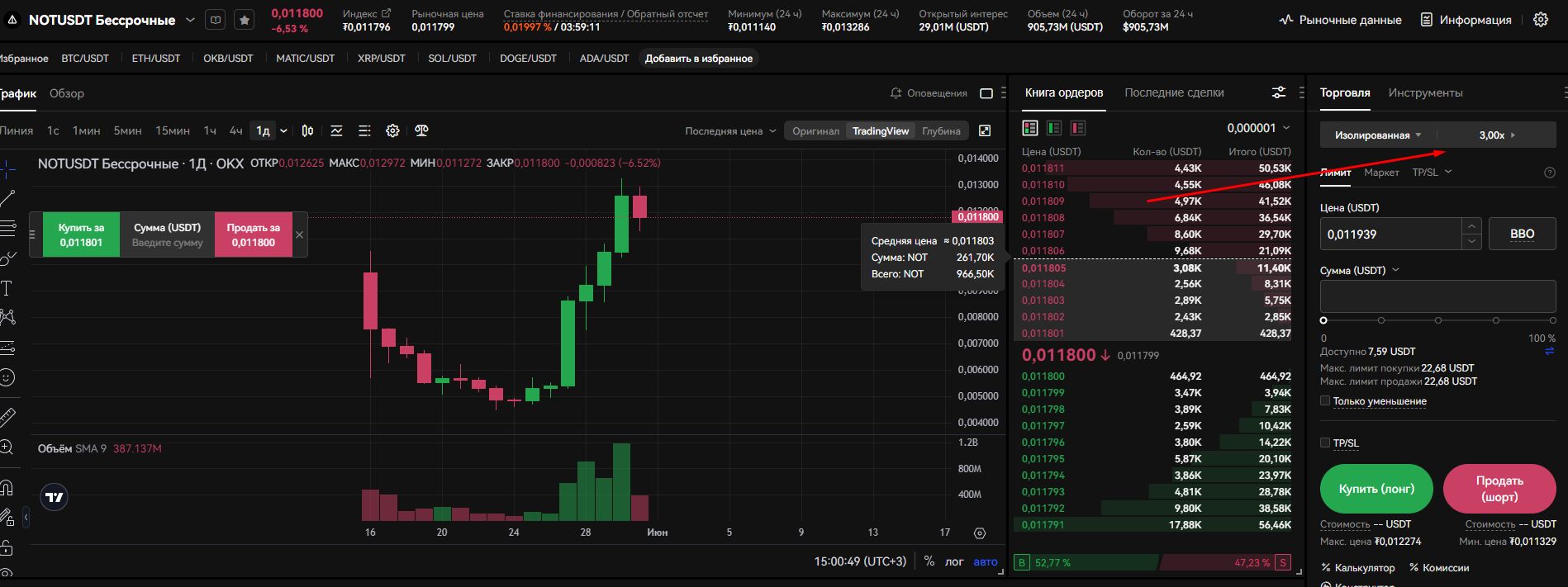The width and height of the screenshot is (1568, 587).
Task: Select the emoji sticker drawing tool
Action: [x=7, y=377]
